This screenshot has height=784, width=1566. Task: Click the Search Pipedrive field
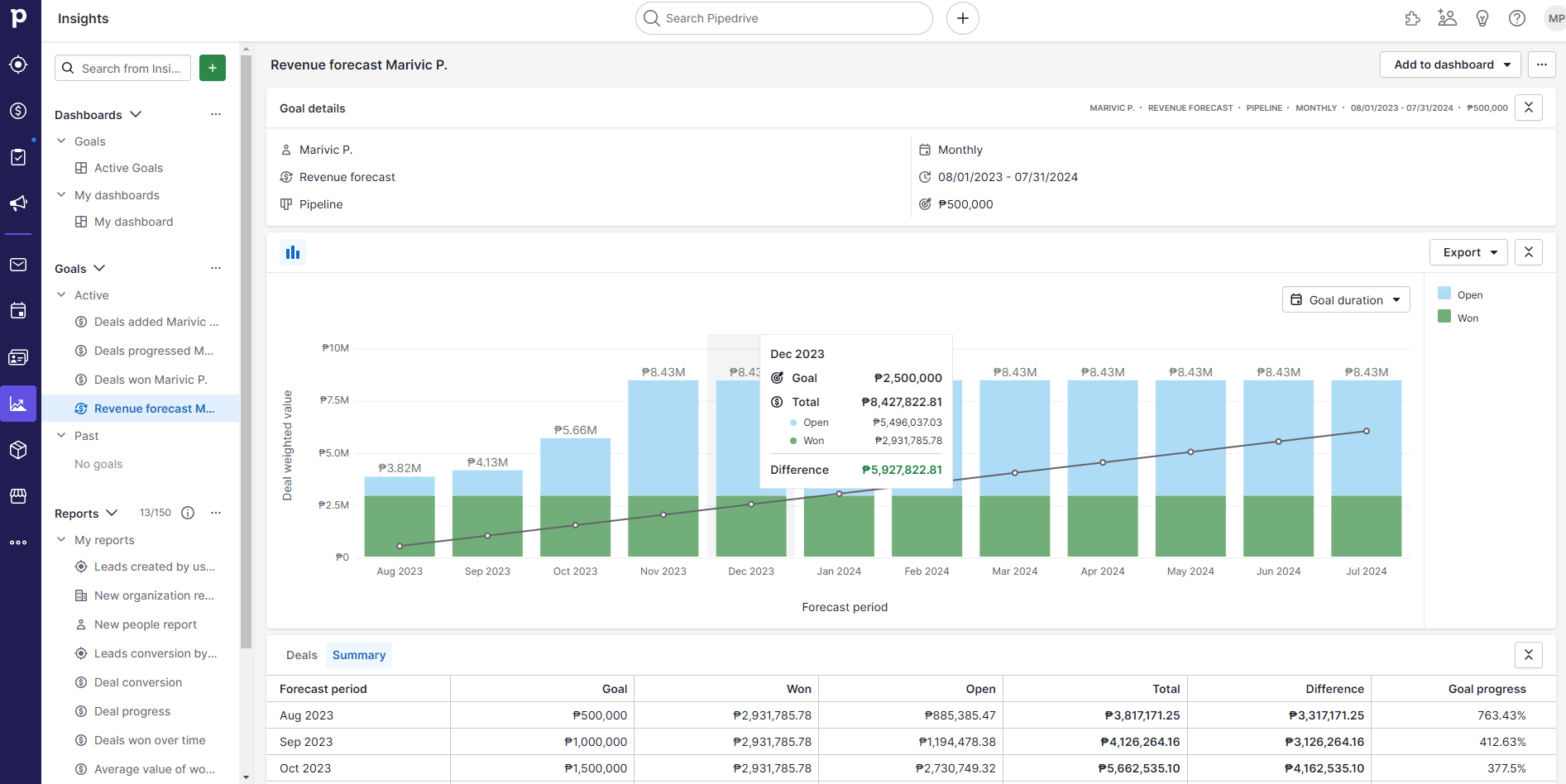[784, 18]
